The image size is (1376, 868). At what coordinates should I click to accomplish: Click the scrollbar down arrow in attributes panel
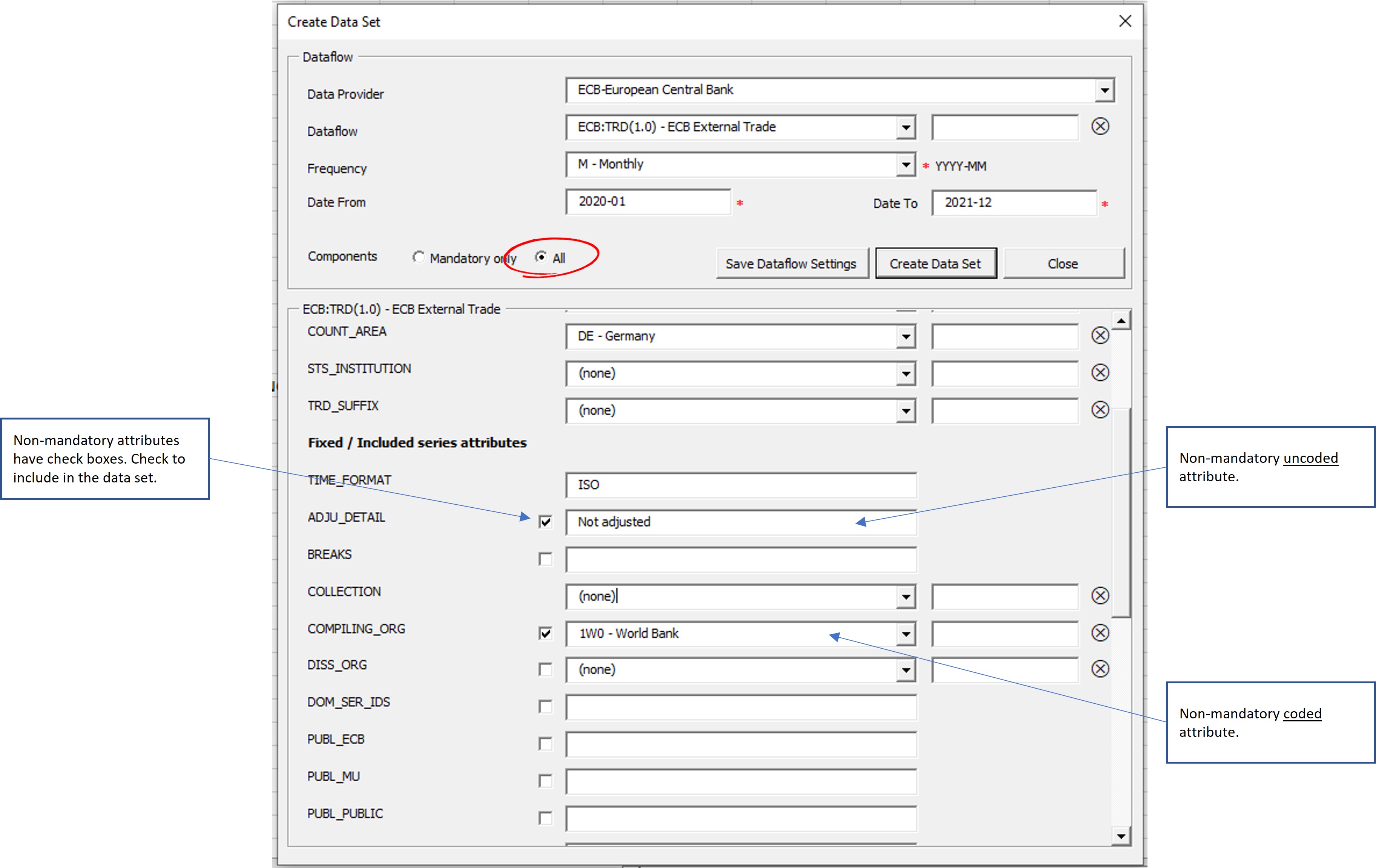pyautogui.click(x=1121, y=836)
